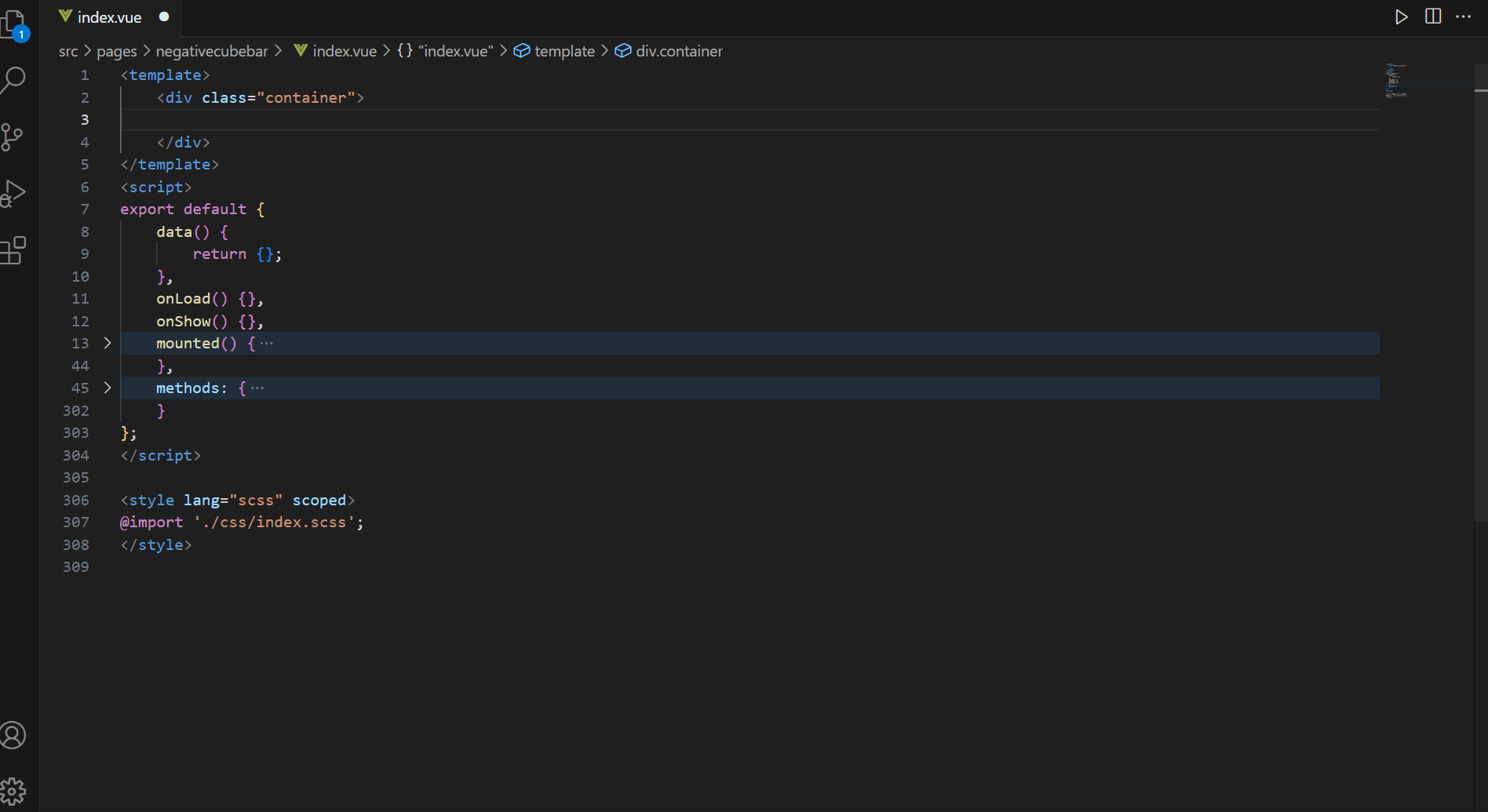Viewport: 1488px width, 812px height.
Task: Click the 'div.container' breadcrumb item
Action: (x=669, y=51)
